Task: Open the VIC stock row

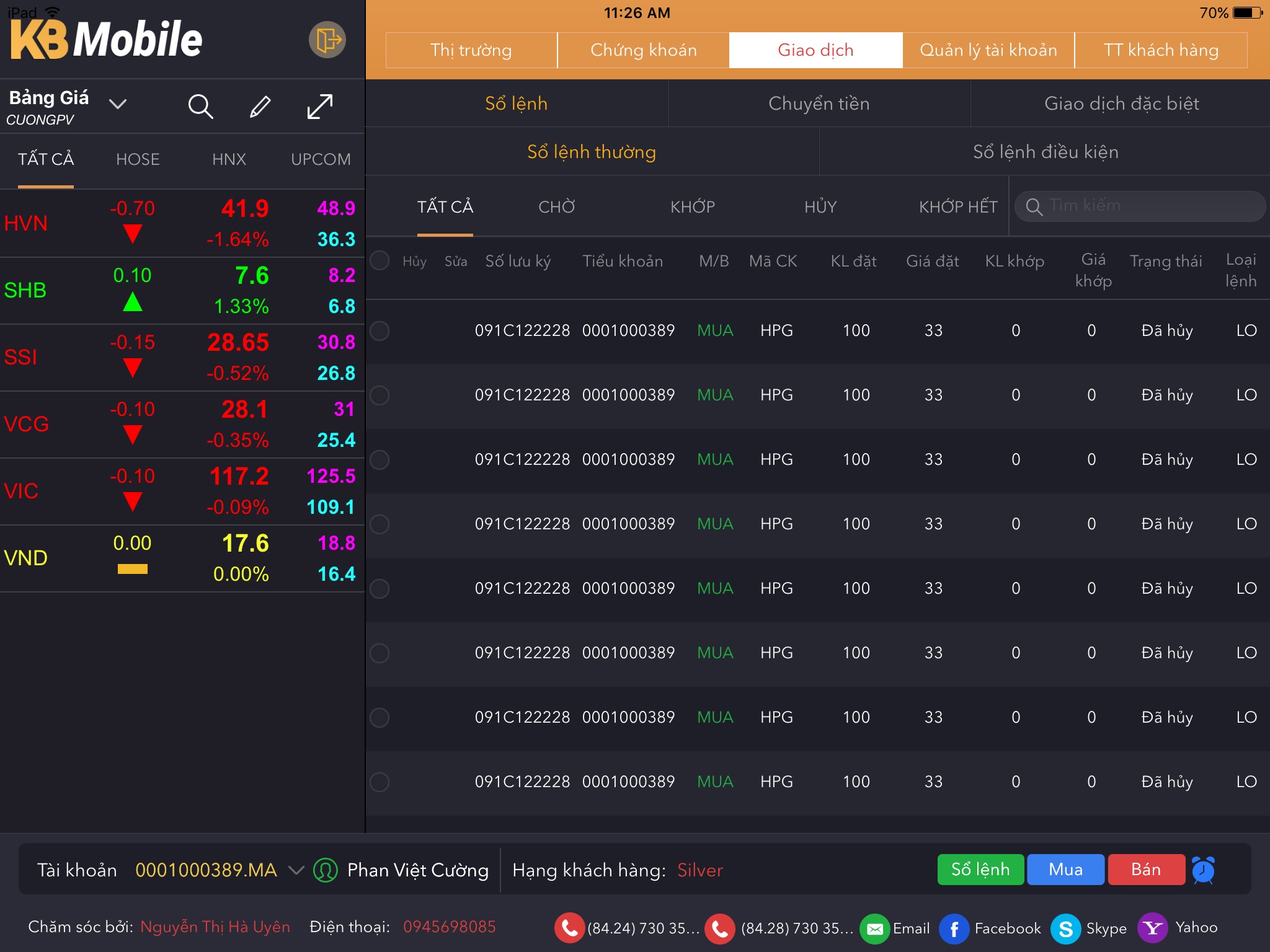Action: coord(182,492)
